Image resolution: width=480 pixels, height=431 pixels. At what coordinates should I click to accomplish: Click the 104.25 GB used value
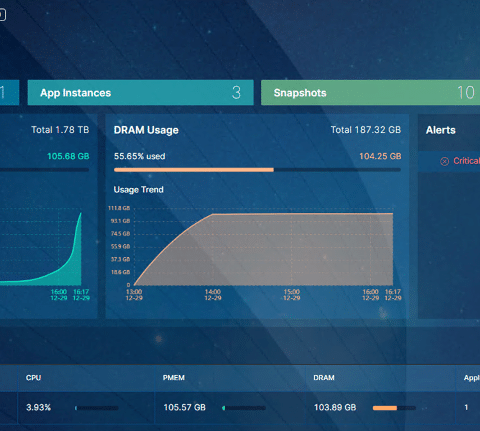pos(380,156)
